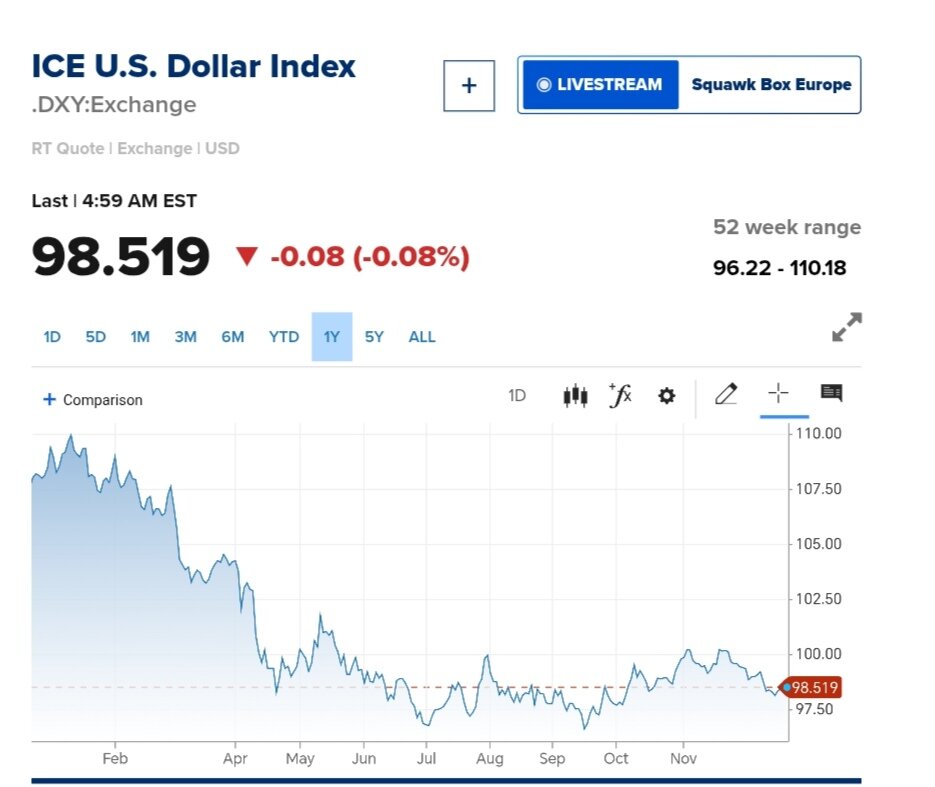Select the 5Y time range

click(374, 337)
